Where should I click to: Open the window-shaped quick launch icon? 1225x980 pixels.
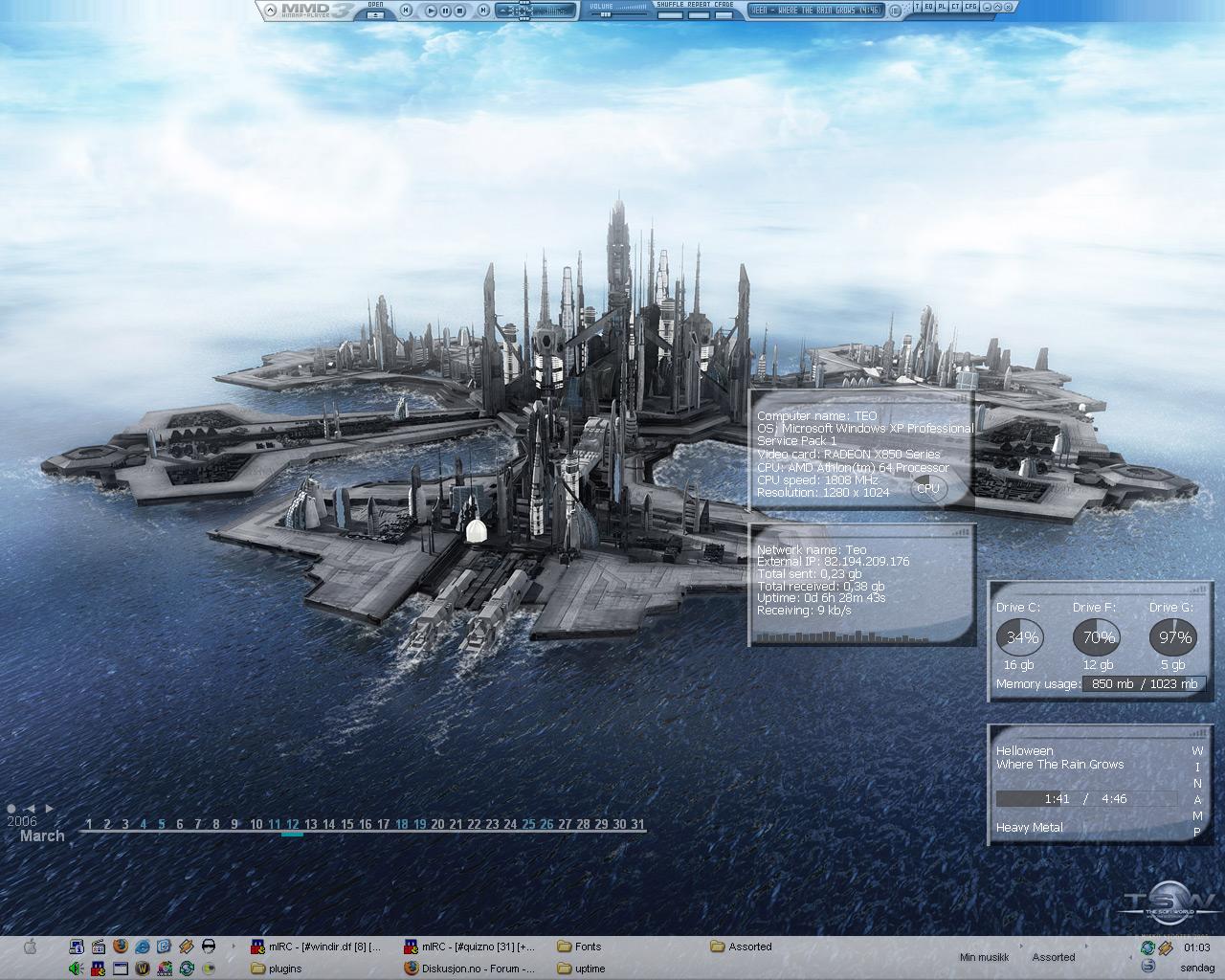[x=121, y=969]
